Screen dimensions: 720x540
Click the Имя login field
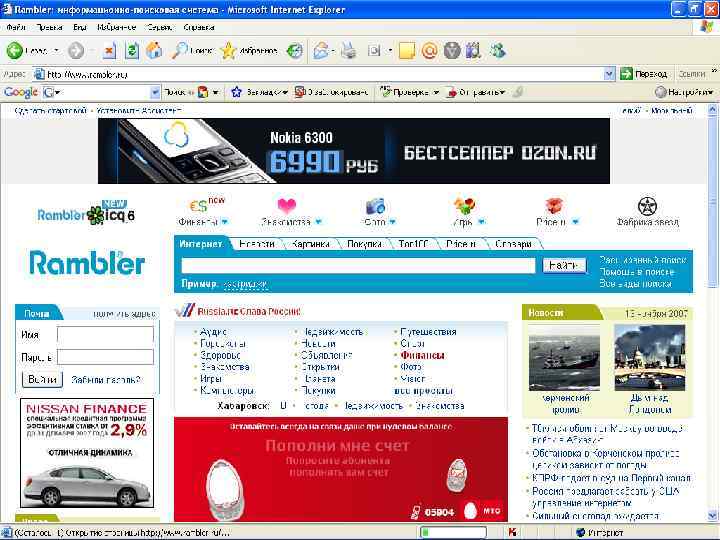point(105,335)
